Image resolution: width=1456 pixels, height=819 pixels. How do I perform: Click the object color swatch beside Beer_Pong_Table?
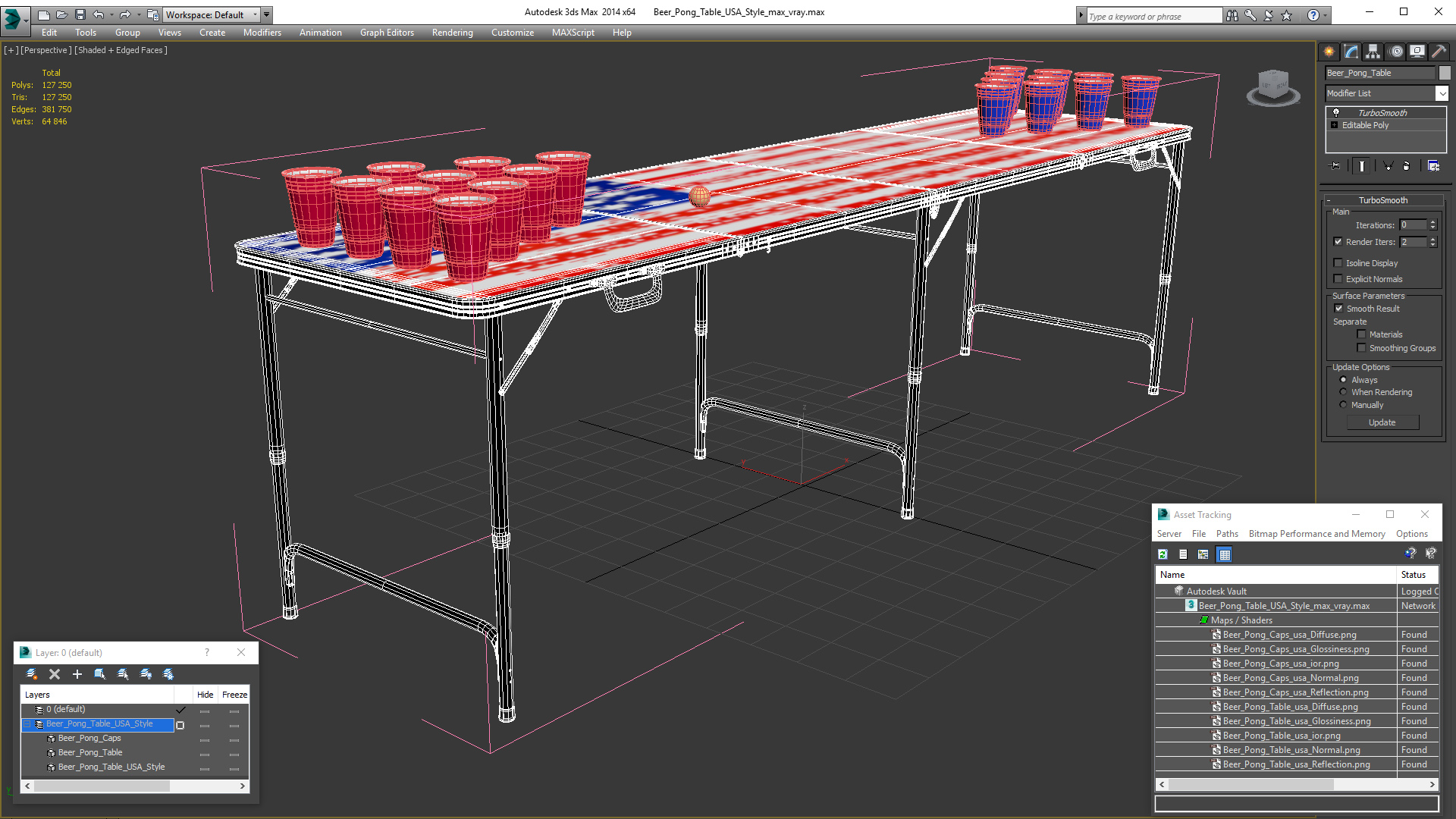1445,73
